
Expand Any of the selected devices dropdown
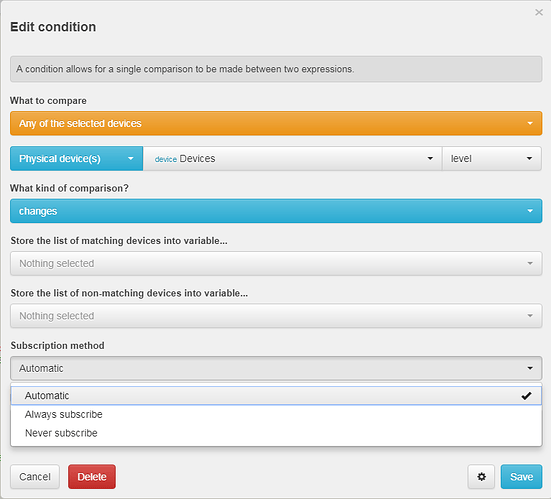276,123
